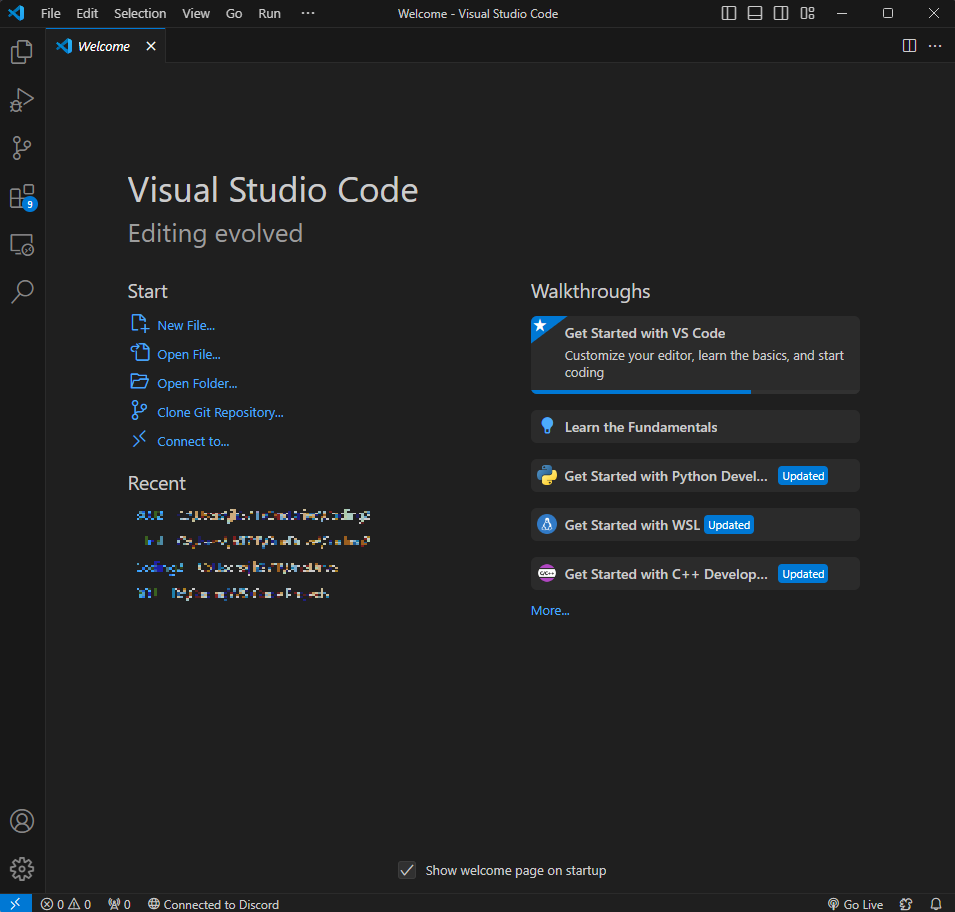
Task: Click the WSL penguin icon
Action: pos(547,525)
